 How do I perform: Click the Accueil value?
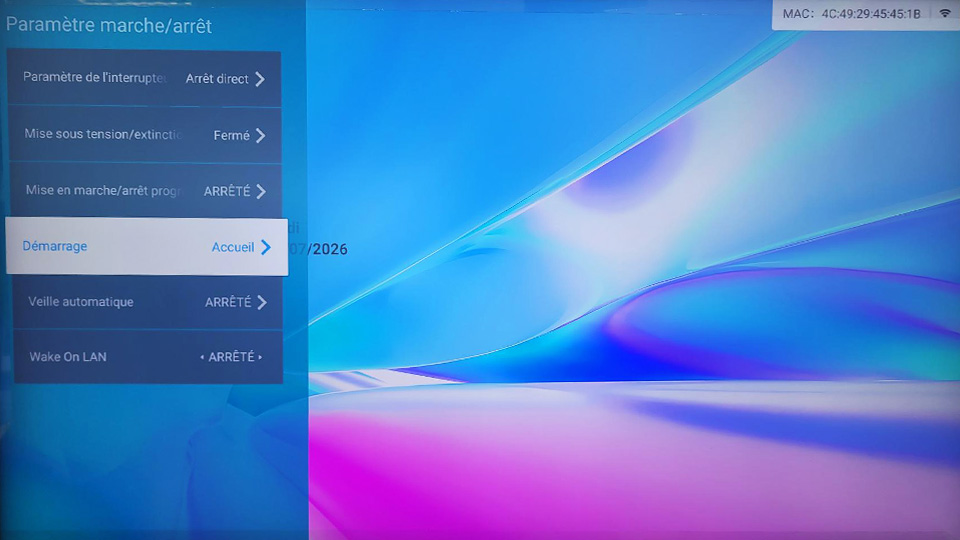233,247
